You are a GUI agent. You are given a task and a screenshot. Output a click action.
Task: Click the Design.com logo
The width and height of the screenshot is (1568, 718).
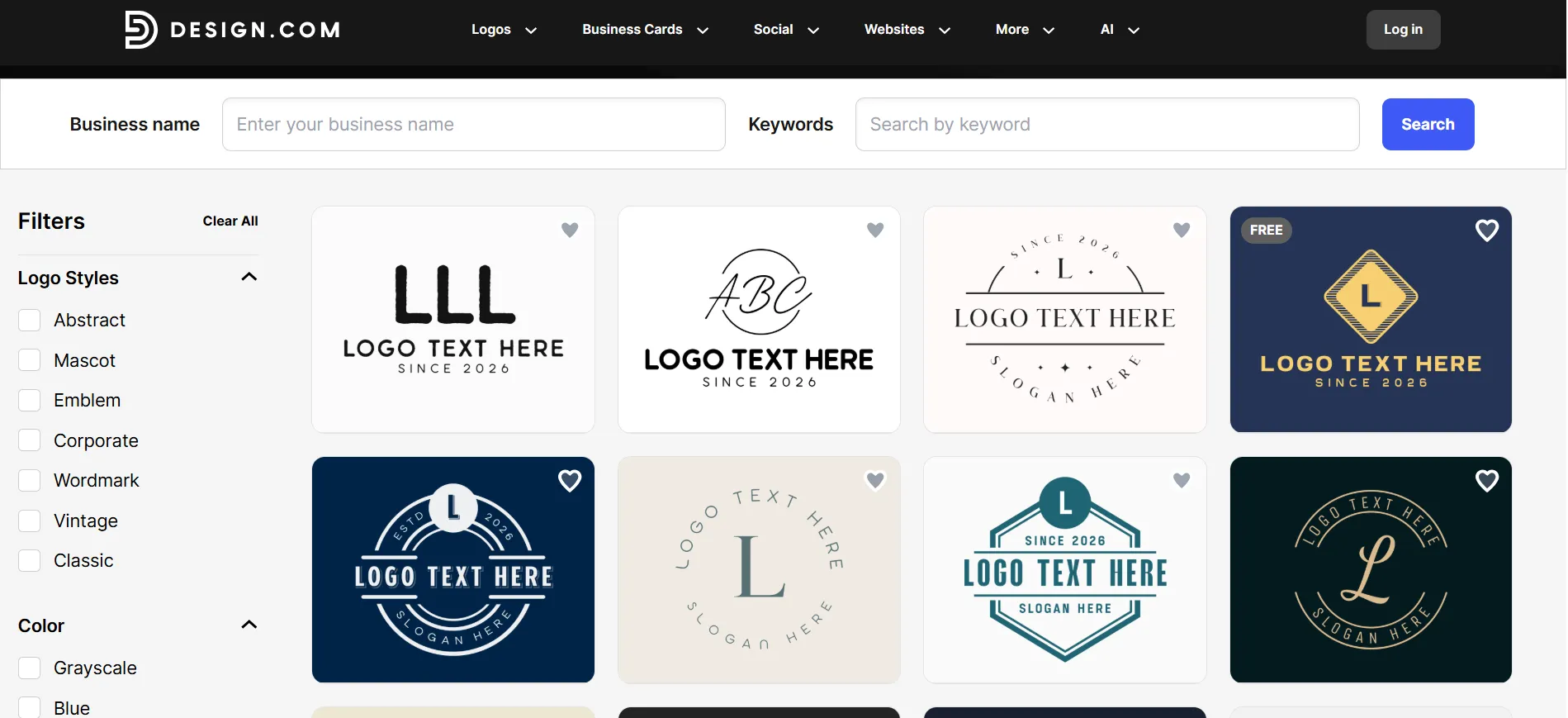point(232,30)
